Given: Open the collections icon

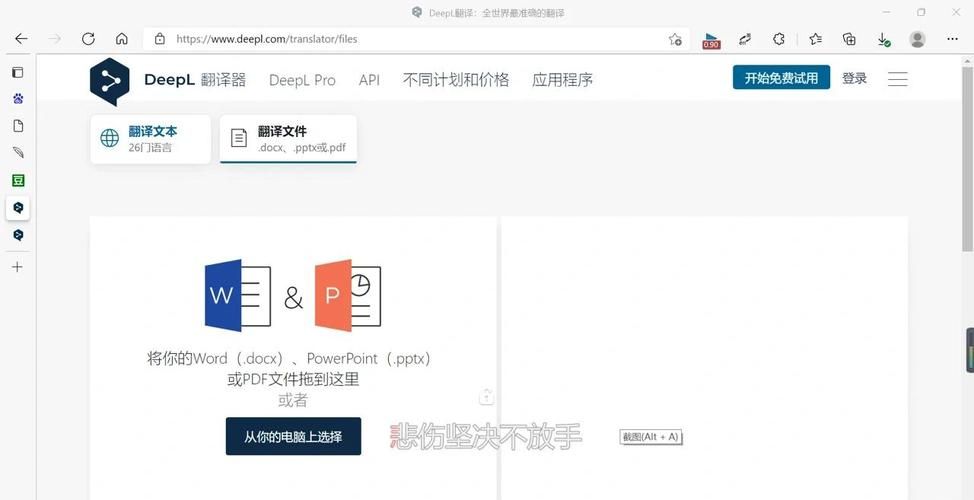Looking at the screenshot, I should click(x=849, y=39).
